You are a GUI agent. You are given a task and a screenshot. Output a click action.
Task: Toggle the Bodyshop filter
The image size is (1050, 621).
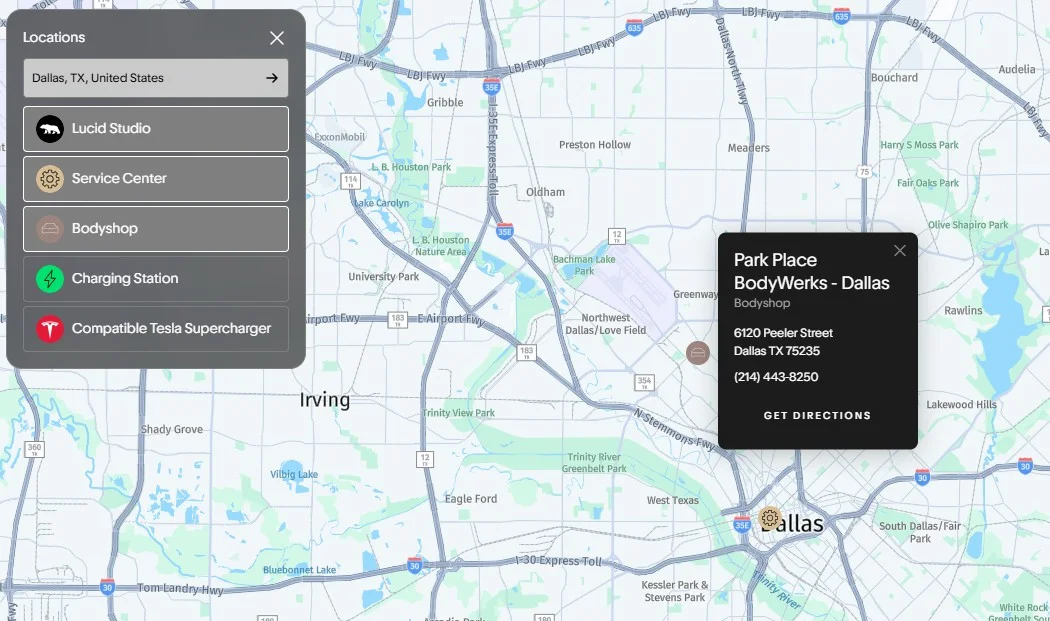tap(156, 229)
